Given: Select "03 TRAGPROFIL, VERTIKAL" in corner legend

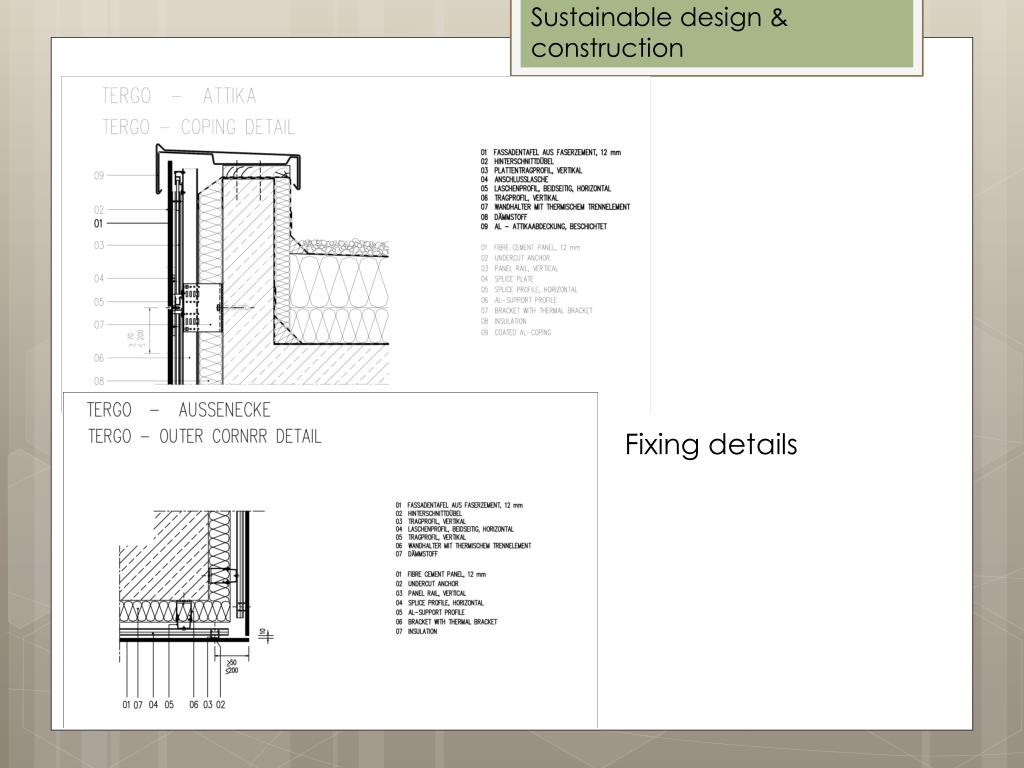Looking at the screenshot, I should pos(431,522).
